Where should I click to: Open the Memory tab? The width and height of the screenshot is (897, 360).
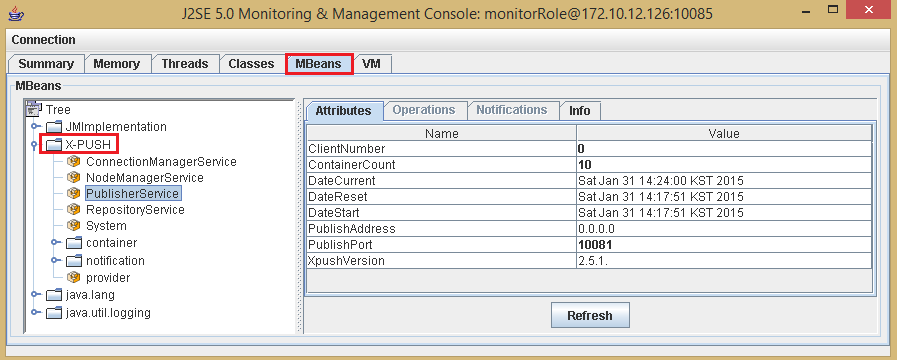pos(117,64)
